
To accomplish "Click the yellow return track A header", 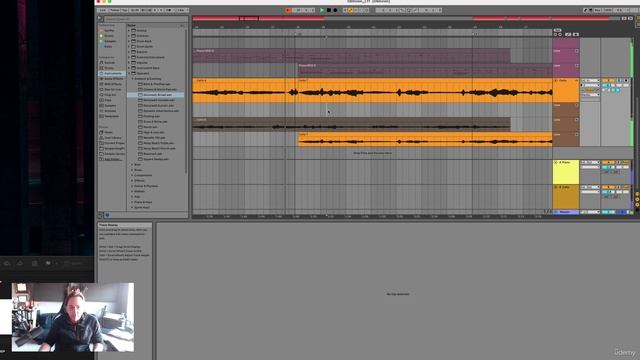I will 567,172.
